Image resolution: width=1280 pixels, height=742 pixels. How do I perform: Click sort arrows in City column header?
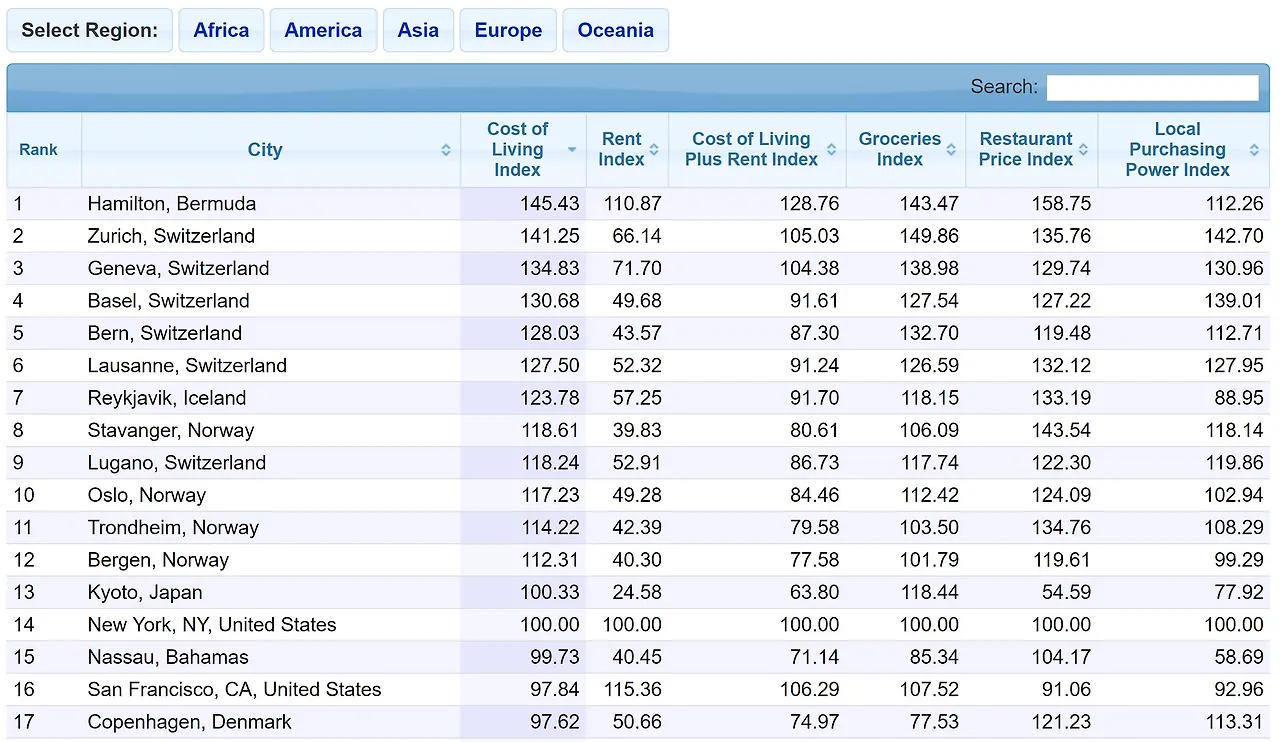446,150
